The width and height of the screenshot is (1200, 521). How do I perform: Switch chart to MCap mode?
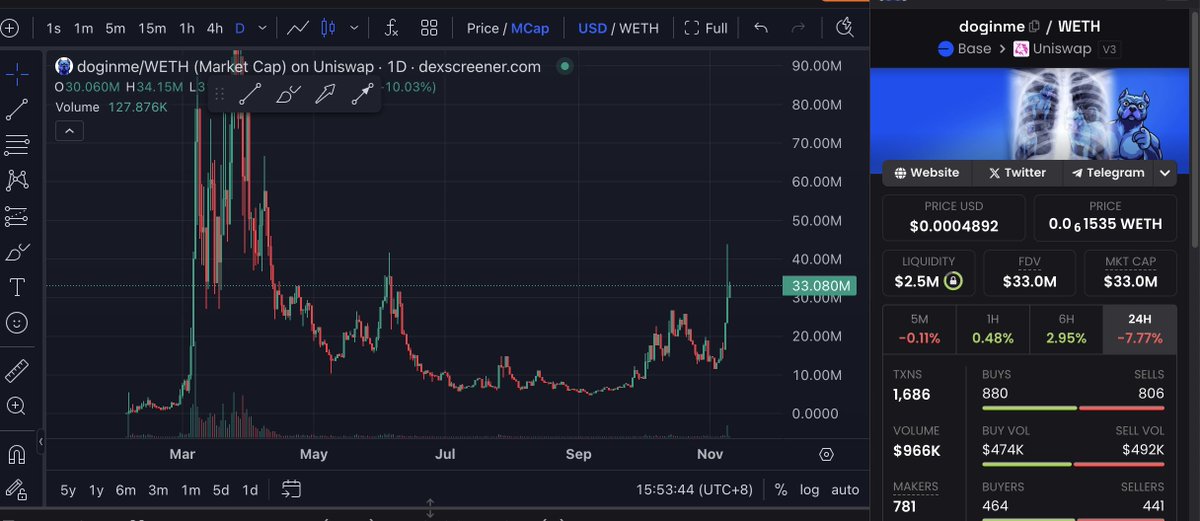[530, 28]
